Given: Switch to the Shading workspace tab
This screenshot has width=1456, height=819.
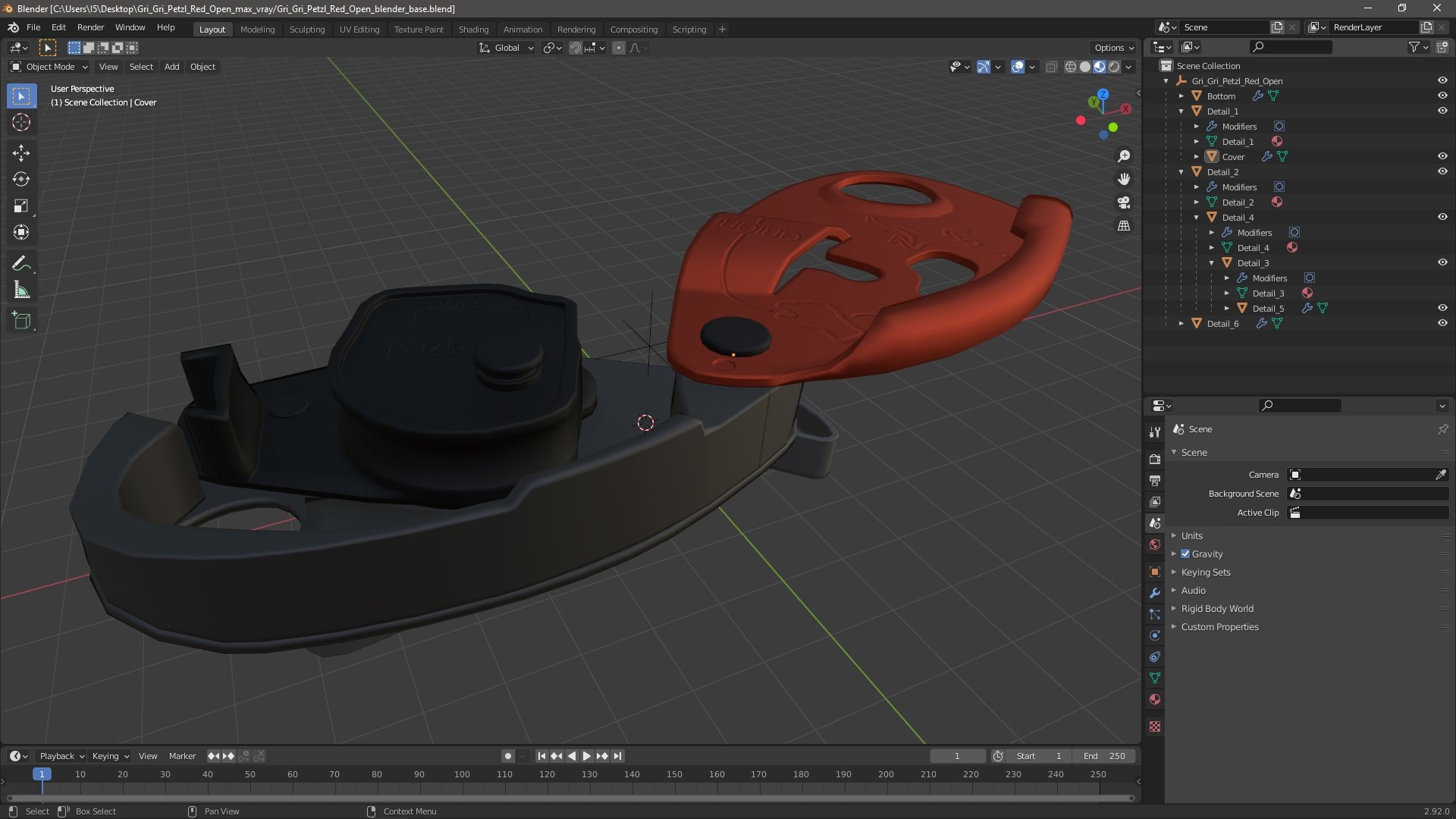Looking at the screenshot, I should tap(473, 30).
